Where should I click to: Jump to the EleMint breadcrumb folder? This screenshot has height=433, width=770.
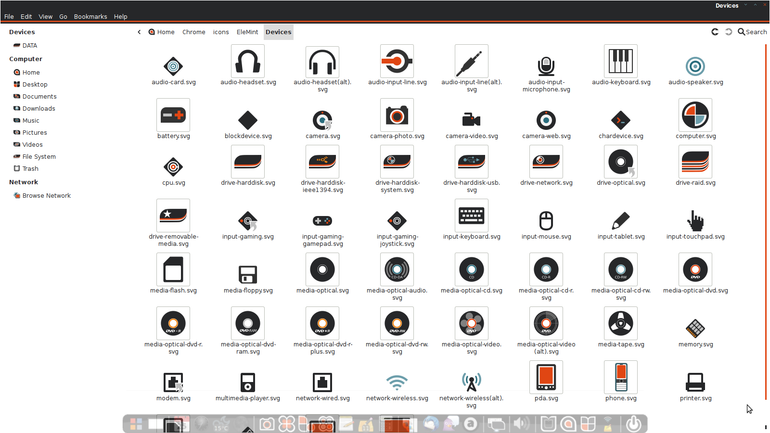(247, 32)
